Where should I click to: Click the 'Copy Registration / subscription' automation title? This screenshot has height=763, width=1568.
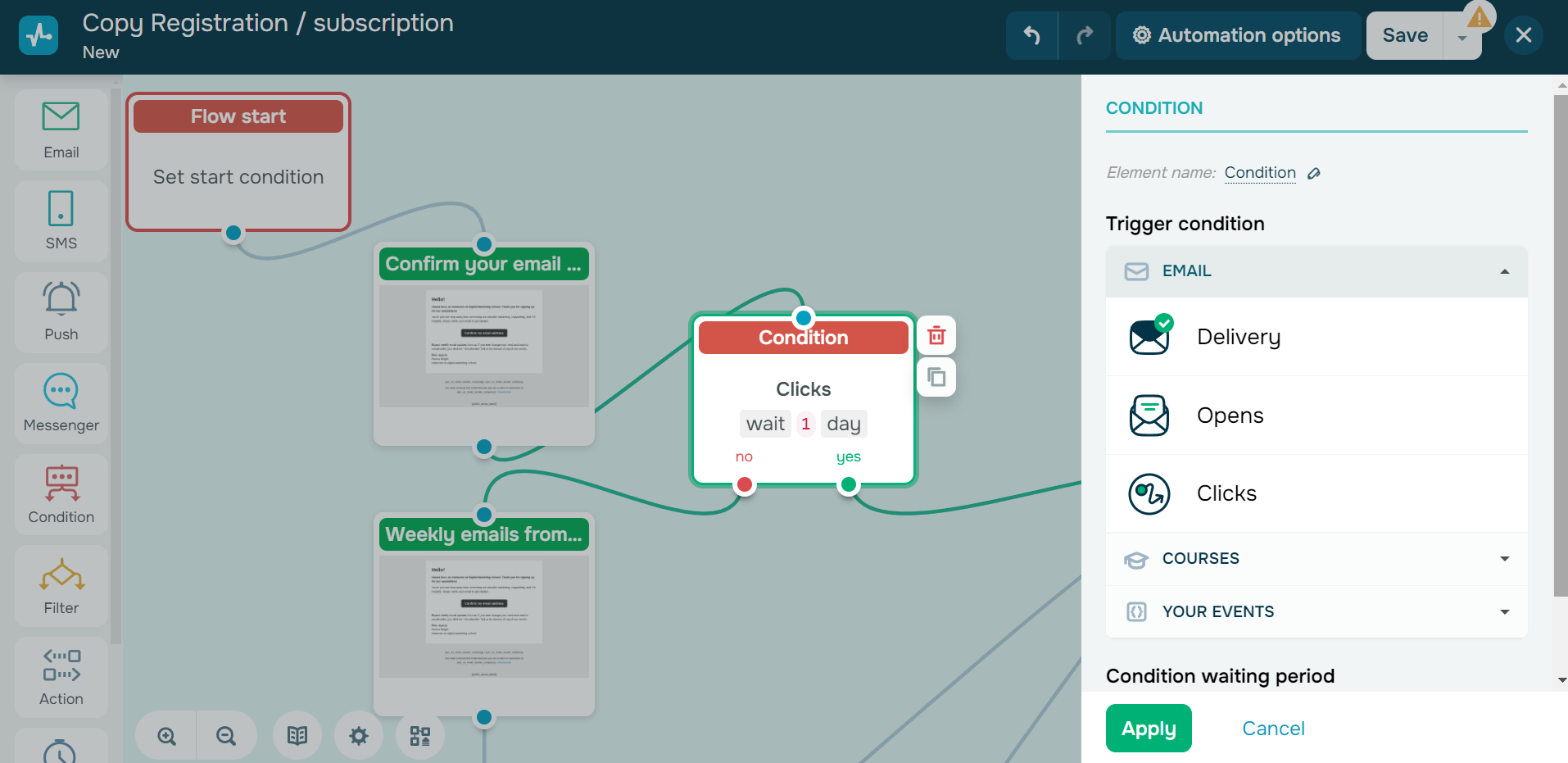click(268, 23)
